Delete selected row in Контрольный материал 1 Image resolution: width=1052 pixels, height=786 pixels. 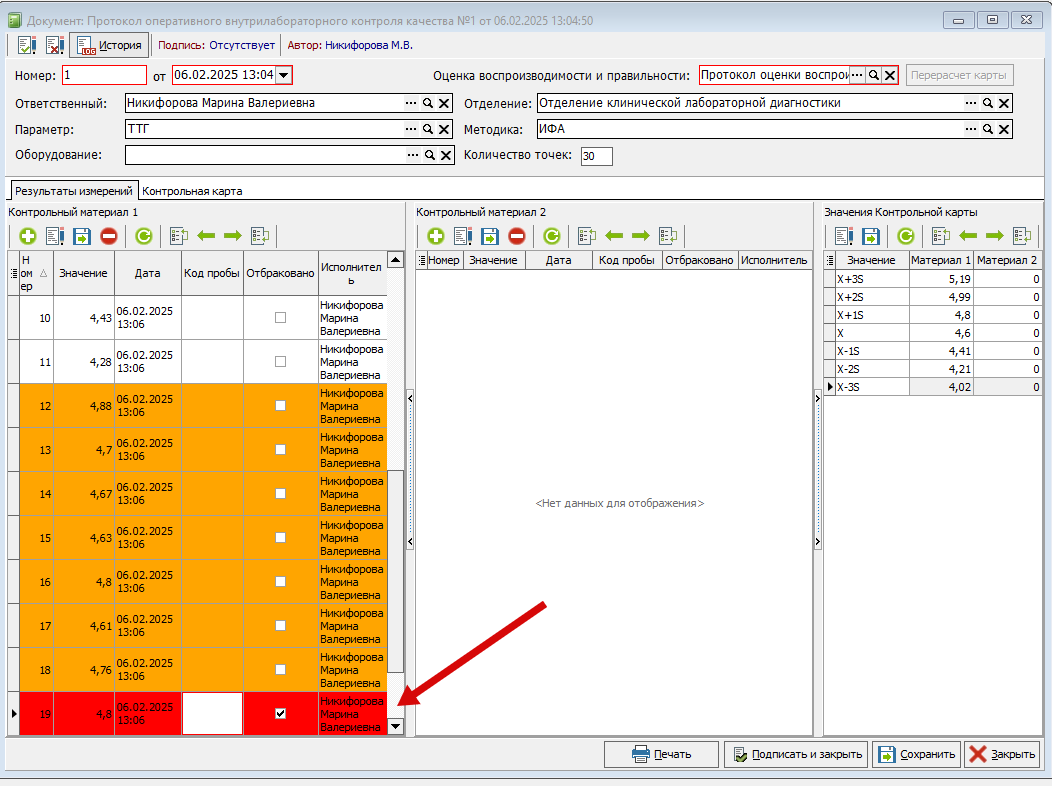coord(109,236)
